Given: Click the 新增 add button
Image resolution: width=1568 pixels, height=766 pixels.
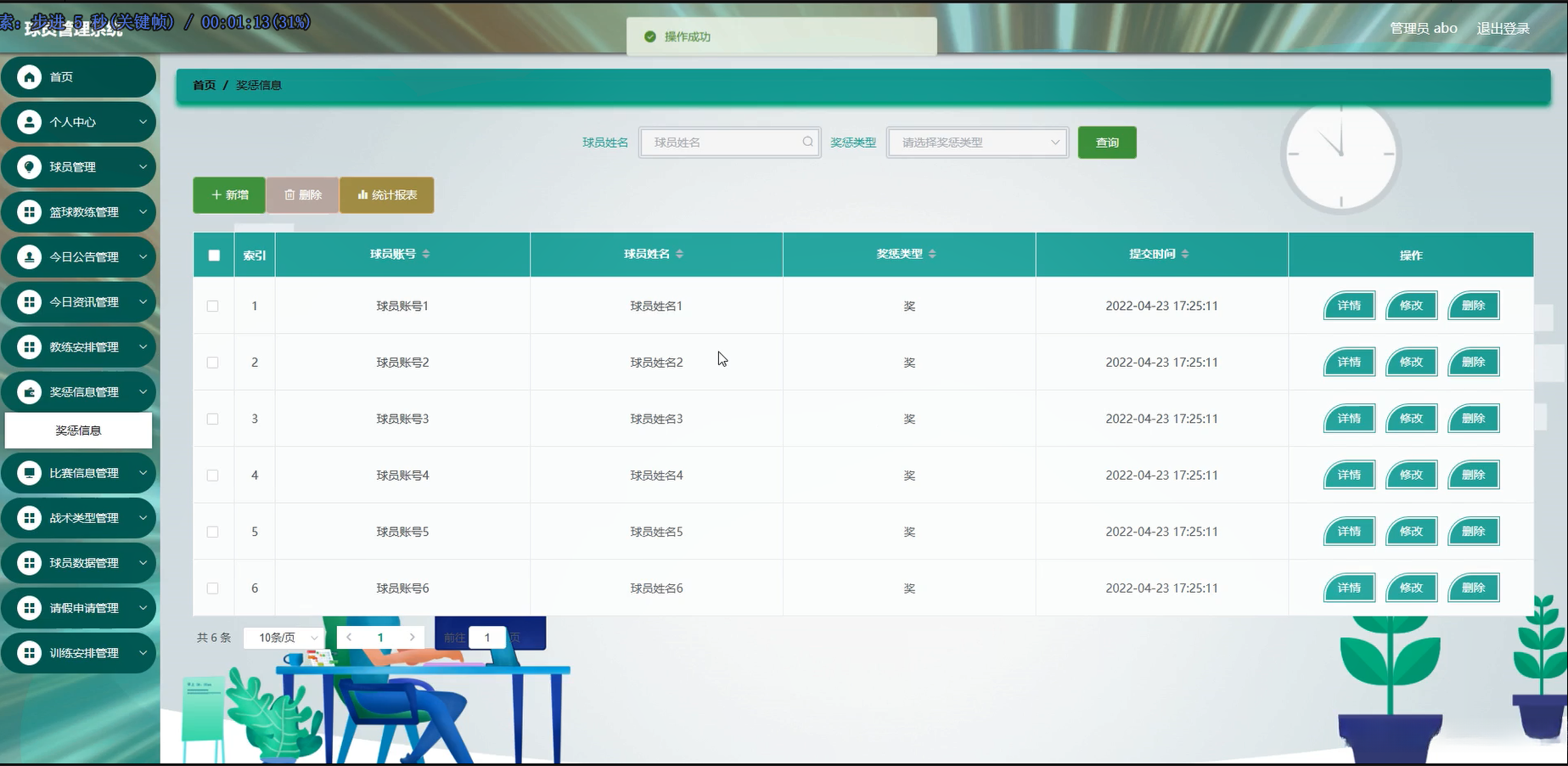Looking at the screenshot, I should [x=229, y=195].
